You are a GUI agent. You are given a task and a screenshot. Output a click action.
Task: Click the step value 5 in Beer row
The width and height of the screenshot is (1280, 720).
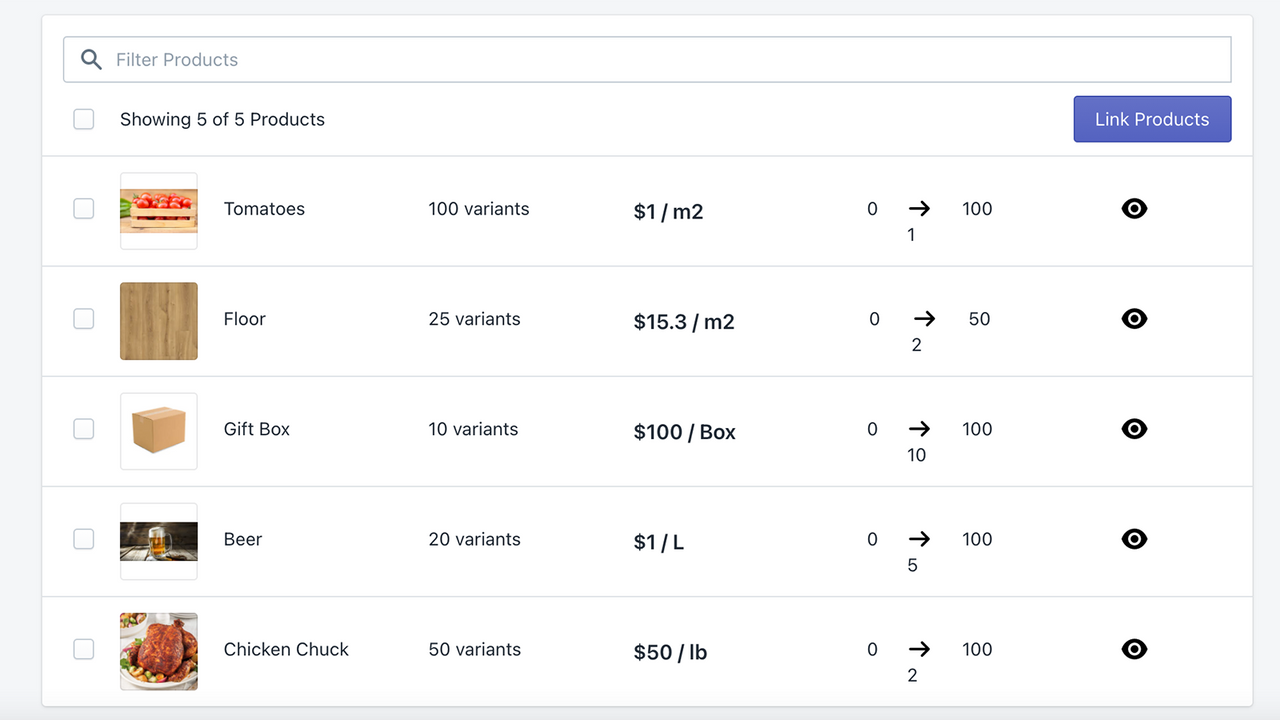click(912, 565)
